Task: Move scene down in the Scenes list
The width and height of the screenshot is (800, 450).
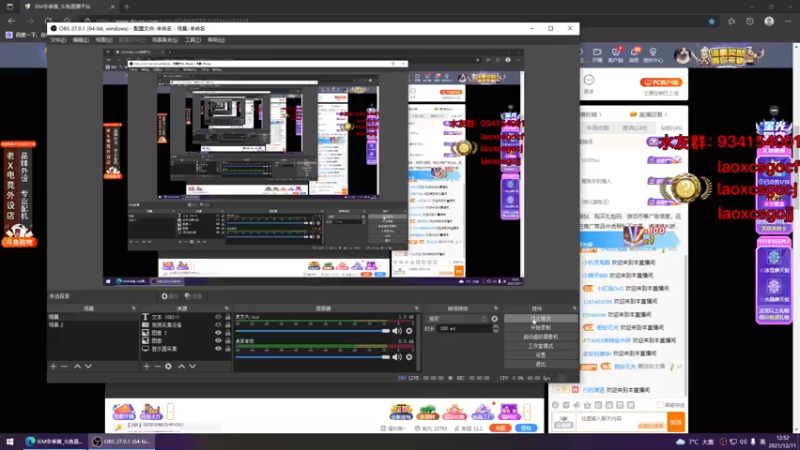Action: pyautogui.click(x=88, y=366)
